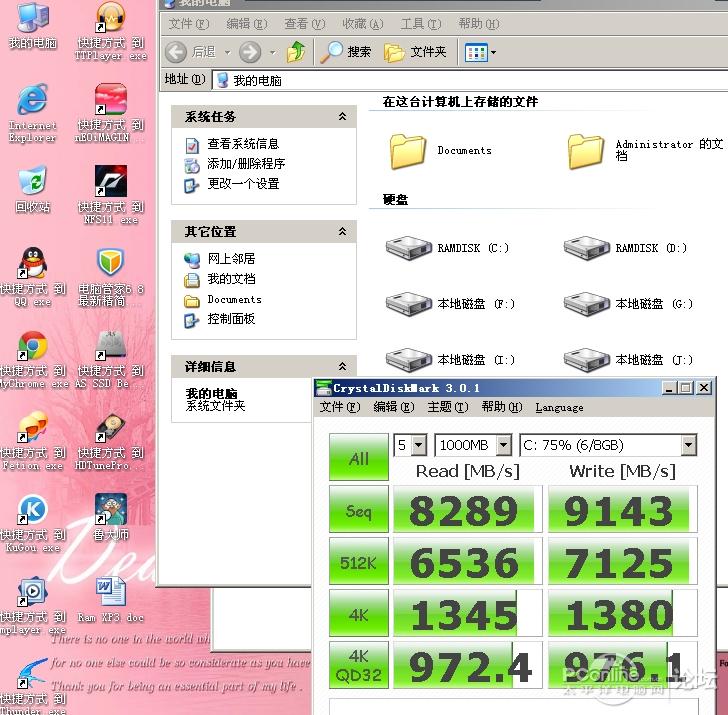Go up one folder level in Explorer

[296, 52]
